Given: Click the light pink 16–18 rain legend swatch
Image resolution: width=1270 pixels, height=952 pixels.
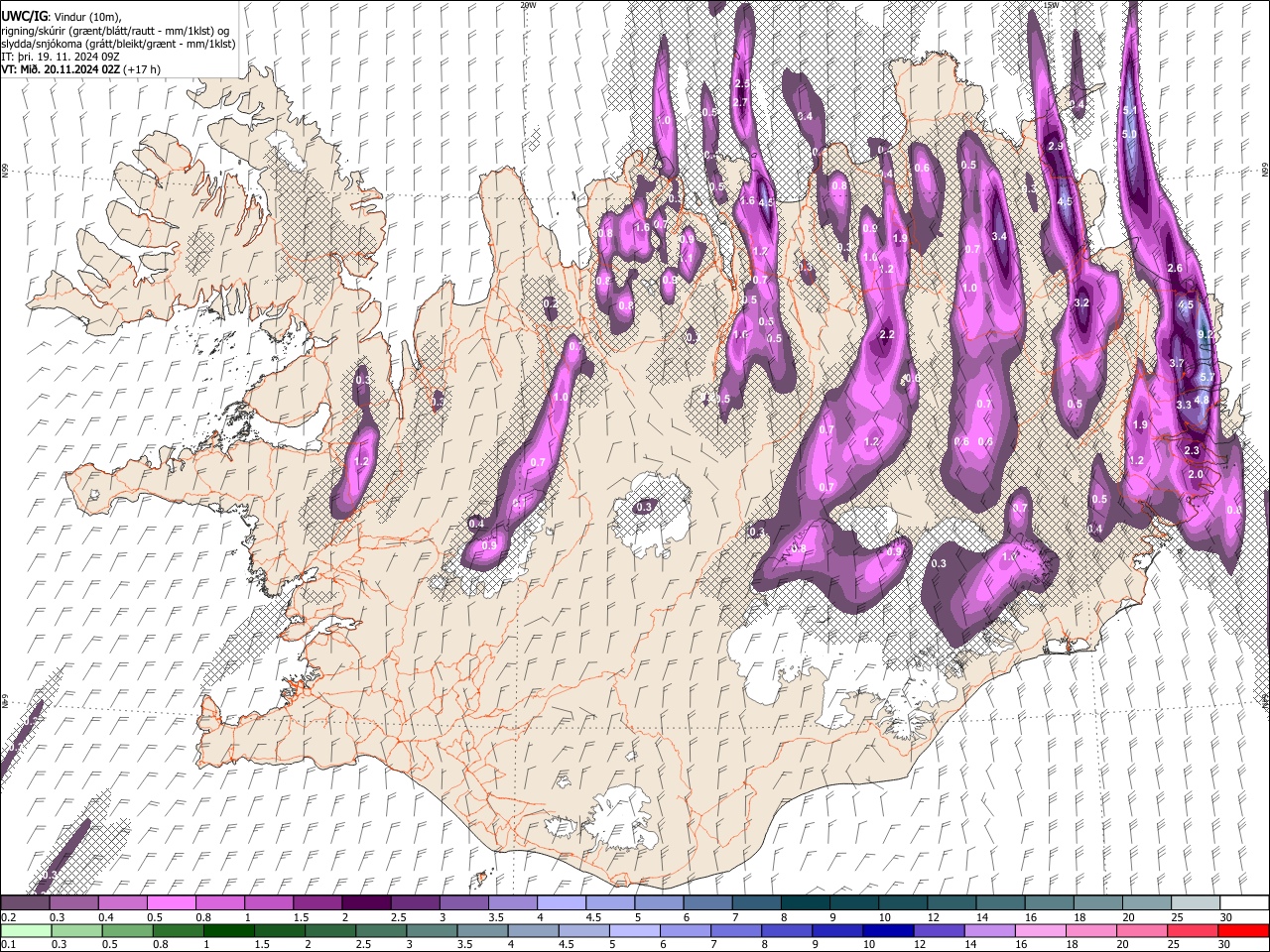Looking at the screenshot, I should 1040,931.
